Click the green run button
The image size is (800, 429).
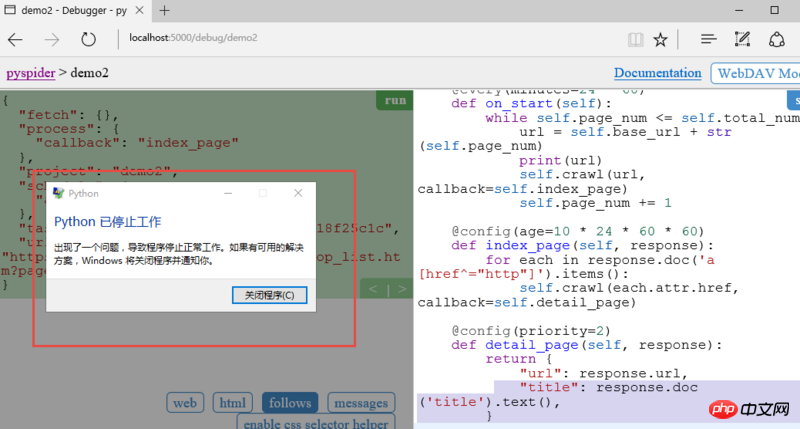[x=395, y=100]
